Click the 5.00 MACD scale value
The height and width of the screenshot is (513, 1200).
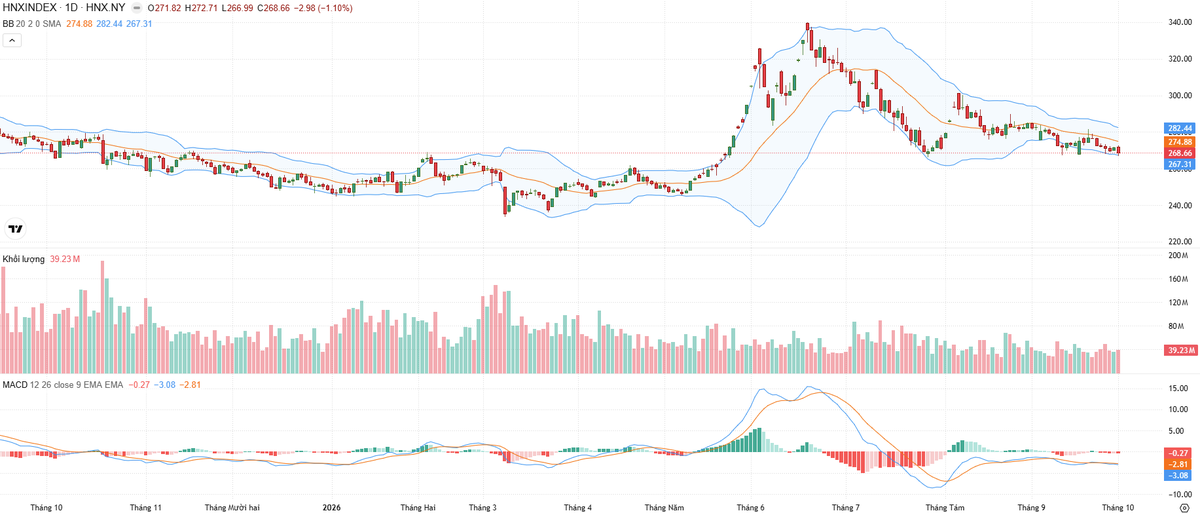(x=1176, y=432)
